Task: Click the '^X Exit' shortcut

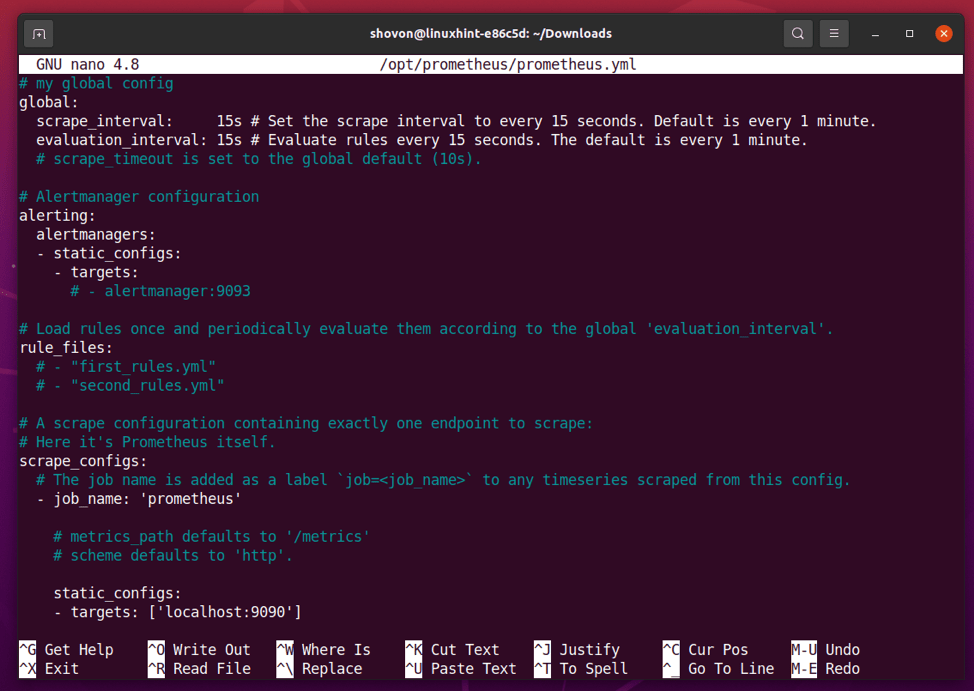Action: point(49,669)
